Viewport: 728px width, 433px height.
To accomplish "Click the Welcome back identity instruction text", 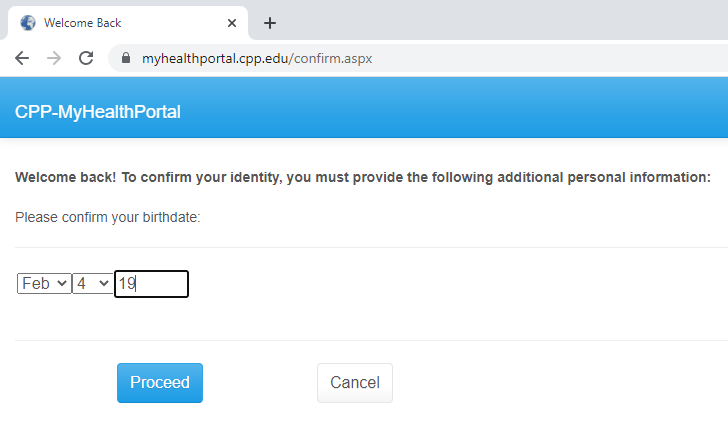I will tap(363, 177).
